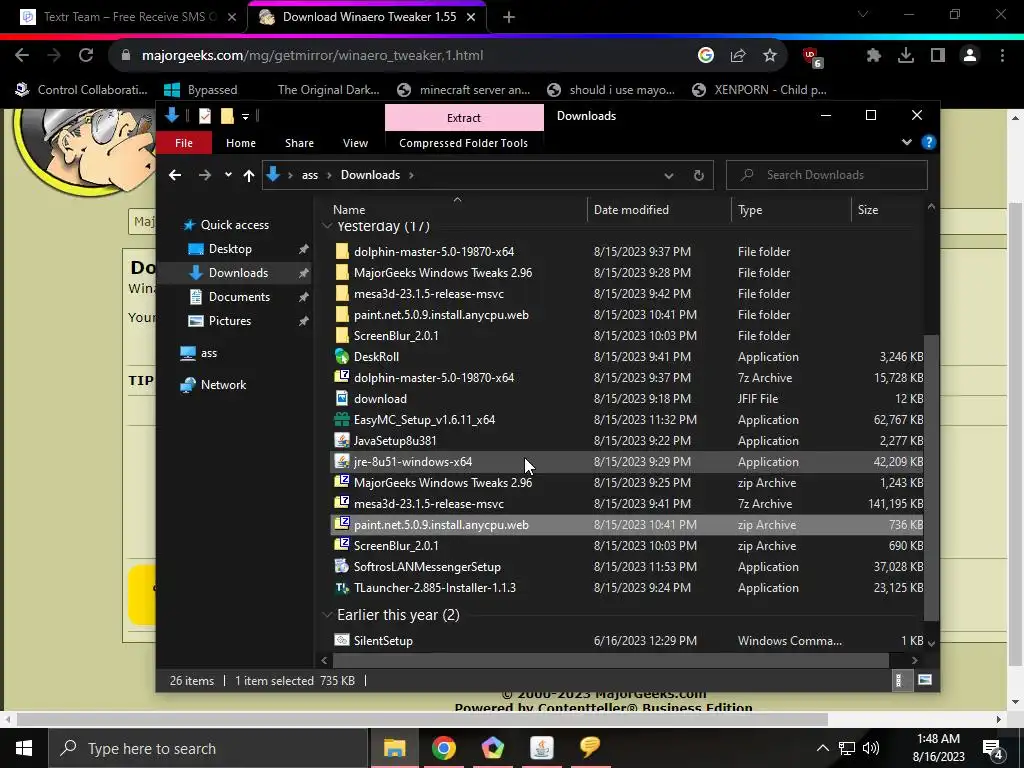Viewport: 1024px width, 768px height.
Task: Open Chrome downloads tray icon
Action: point(905,56)
